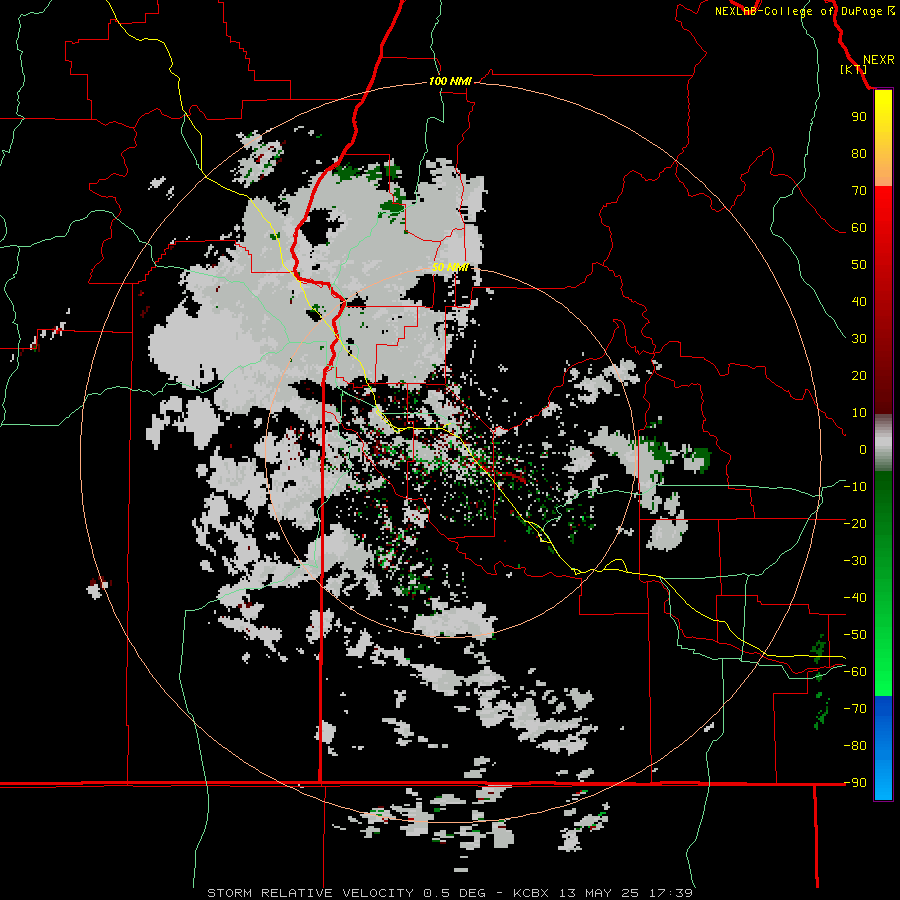
Task: Click the -90 value on velocity scale
Action: click(x=855, y=782)
